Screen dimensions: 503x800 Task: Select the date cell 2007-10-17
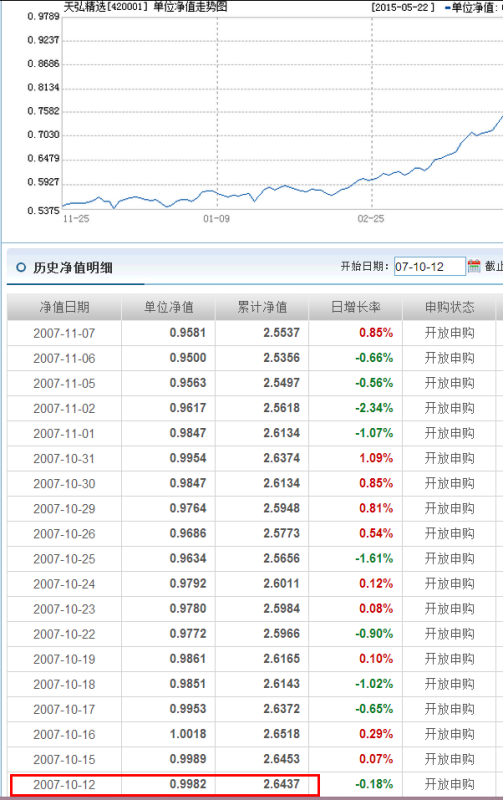click(x=64, y=709)
